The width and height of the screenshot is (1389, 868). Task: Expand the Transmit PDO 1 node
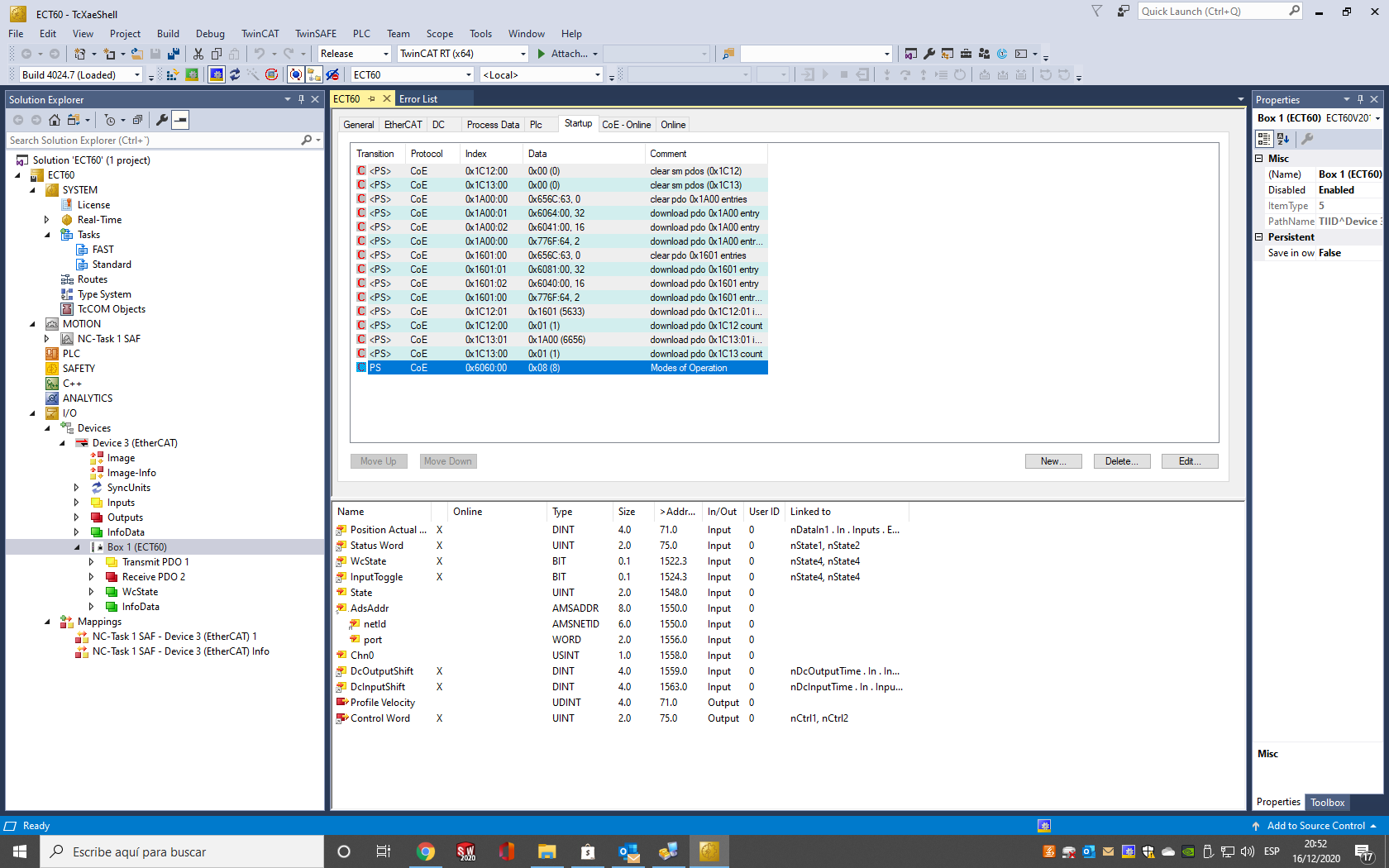tap(92, 562)
